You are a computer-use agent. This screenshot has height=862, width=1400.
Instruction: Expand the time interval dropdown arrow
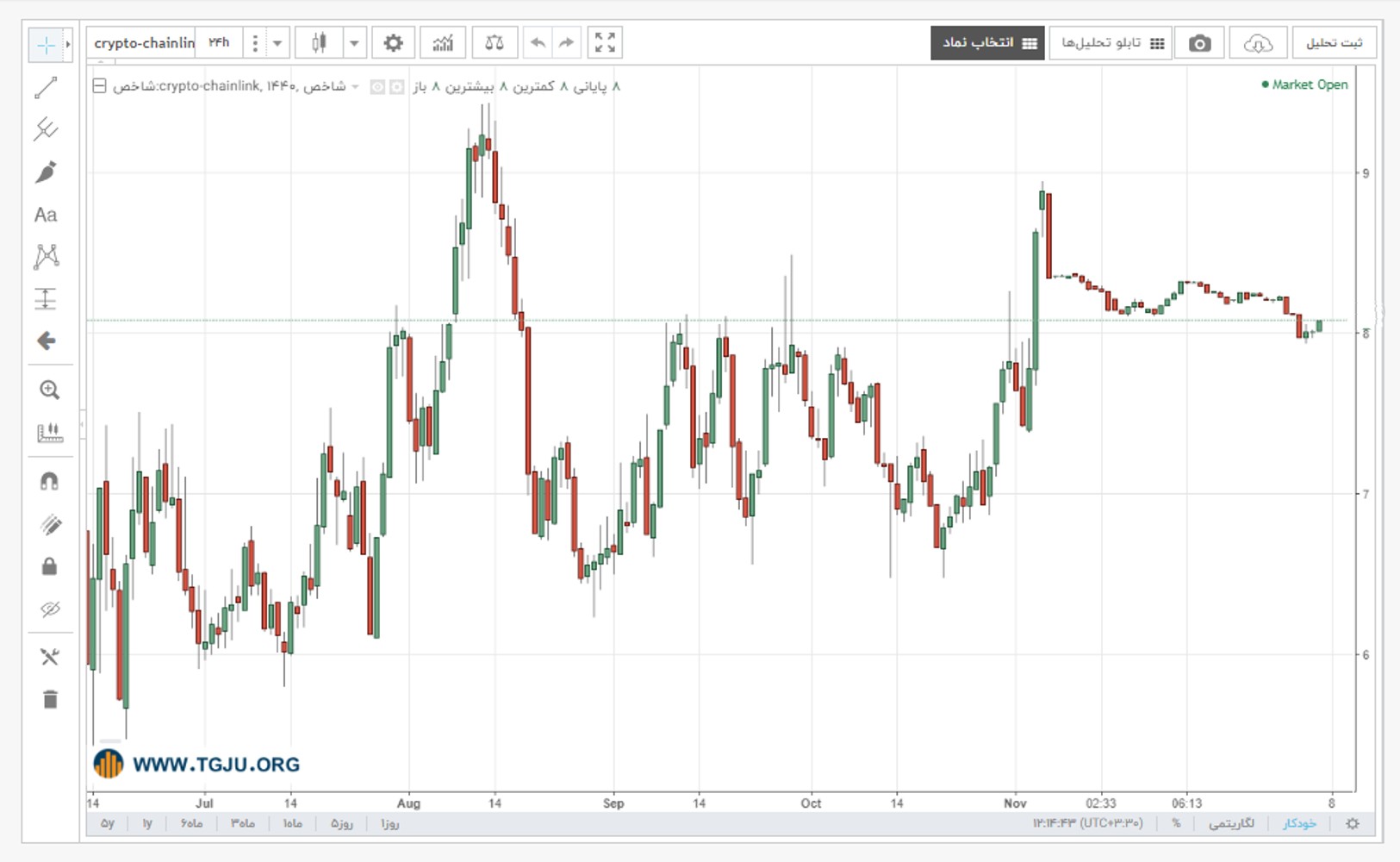click(x=277, y=43)
